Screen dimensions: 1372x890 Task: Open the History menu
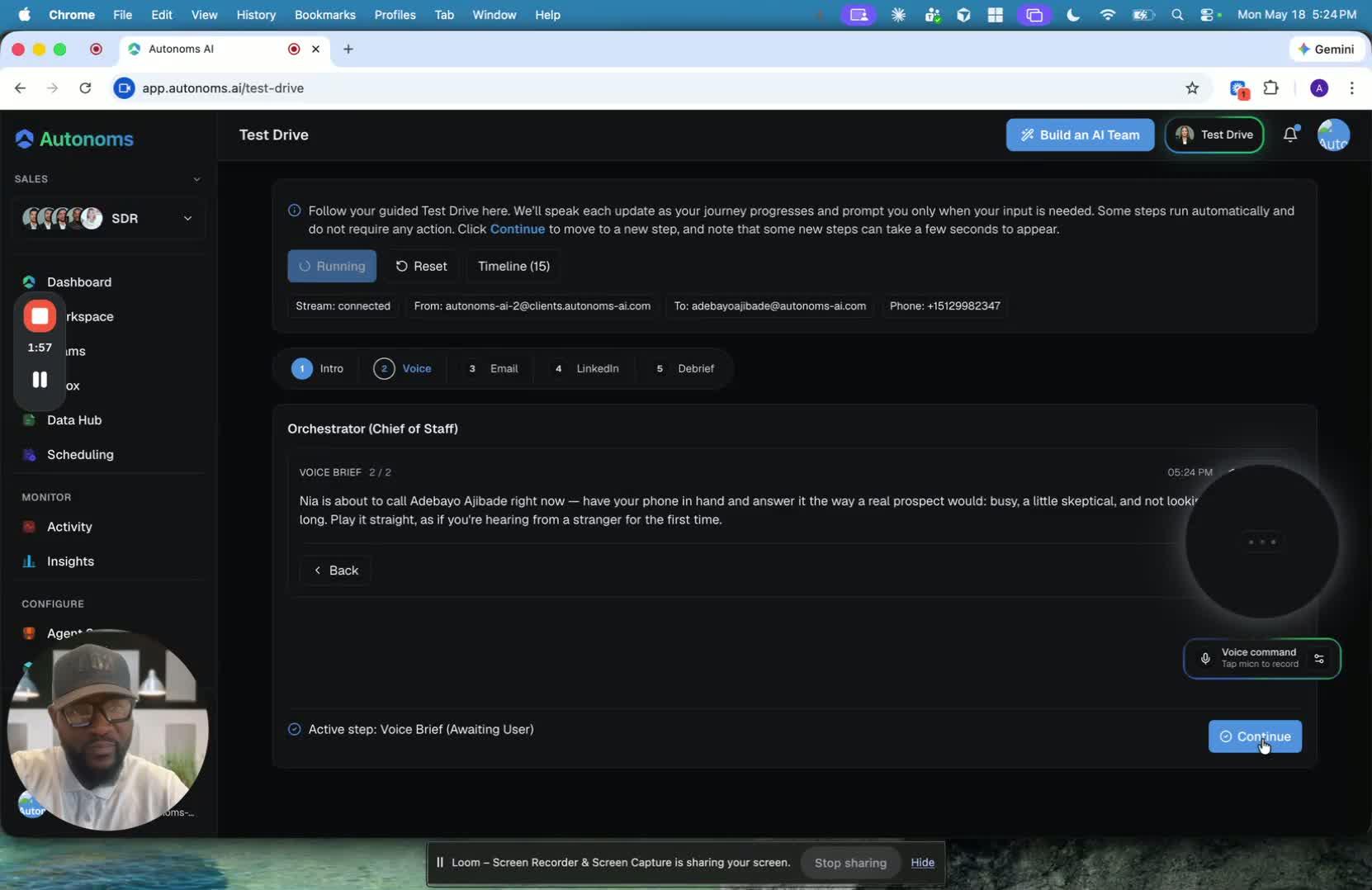coord(256,15)
